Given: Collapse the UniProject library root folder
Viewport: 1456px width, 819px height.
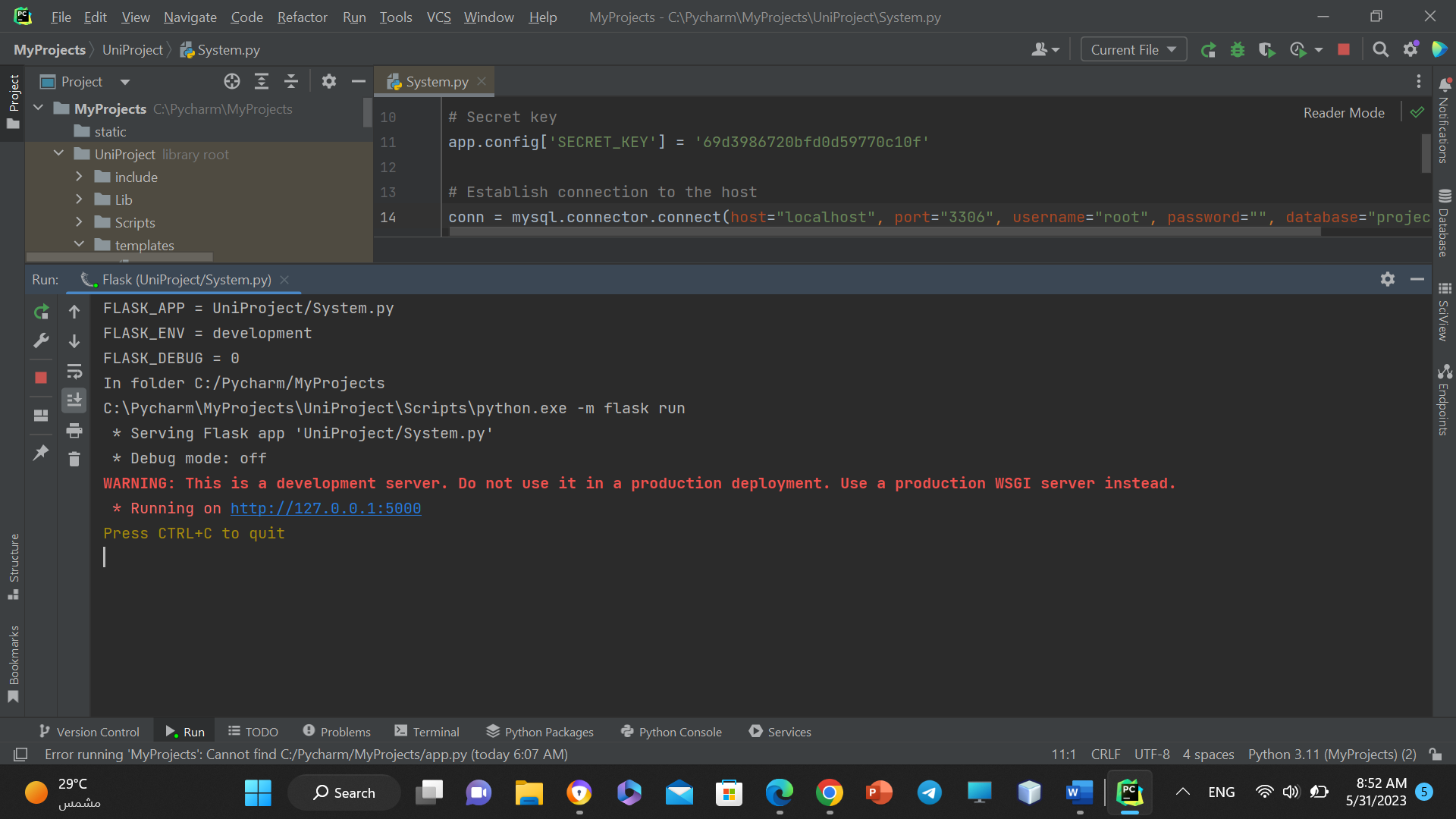Looking at the screenshot, I should [x=58, y=154].
